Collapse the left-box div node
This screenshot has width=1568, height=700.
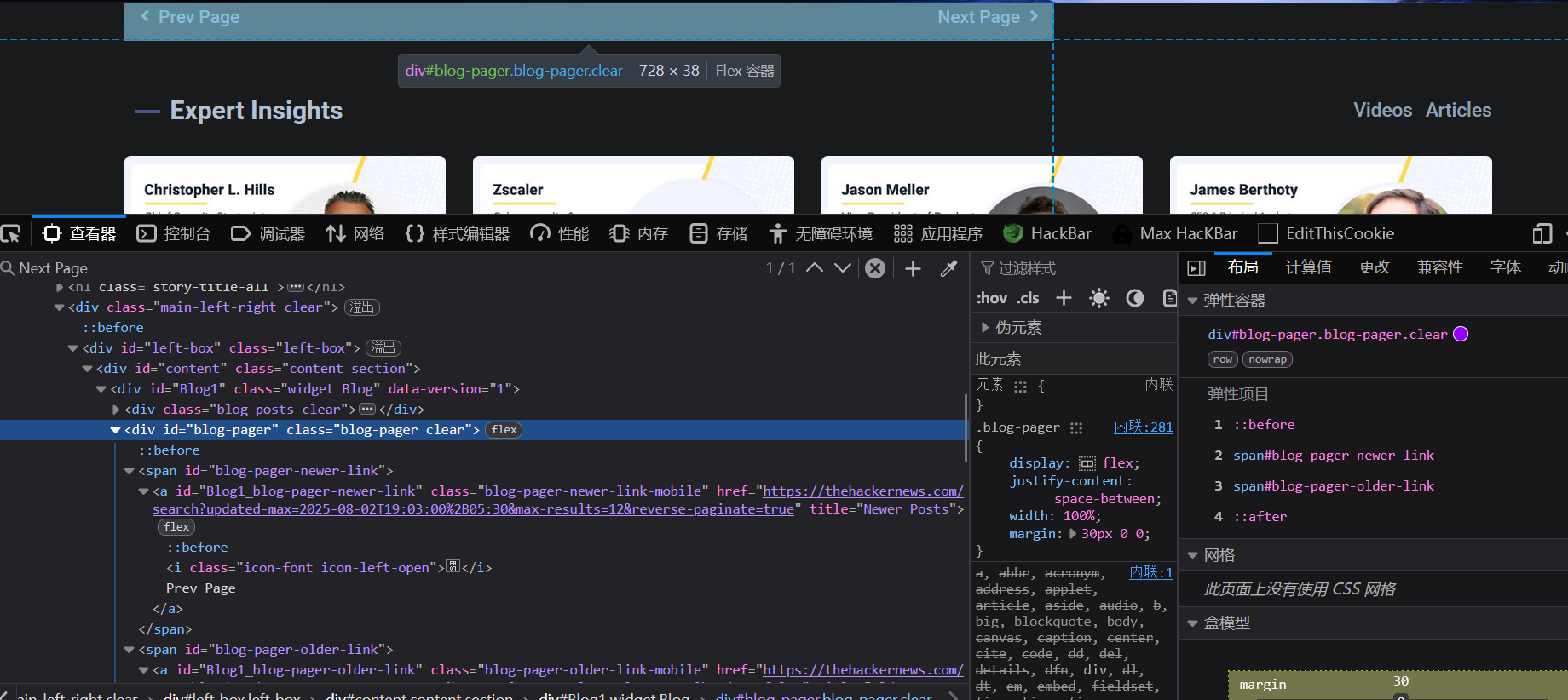(x=72, y=348)
